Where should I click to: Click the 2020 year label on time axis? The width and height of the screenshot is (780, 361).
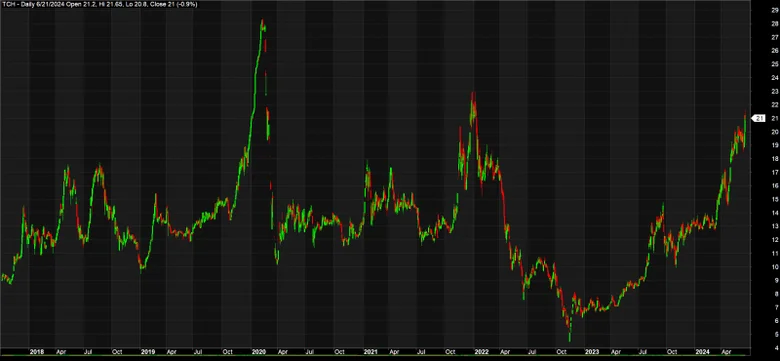tap(259, 352)
